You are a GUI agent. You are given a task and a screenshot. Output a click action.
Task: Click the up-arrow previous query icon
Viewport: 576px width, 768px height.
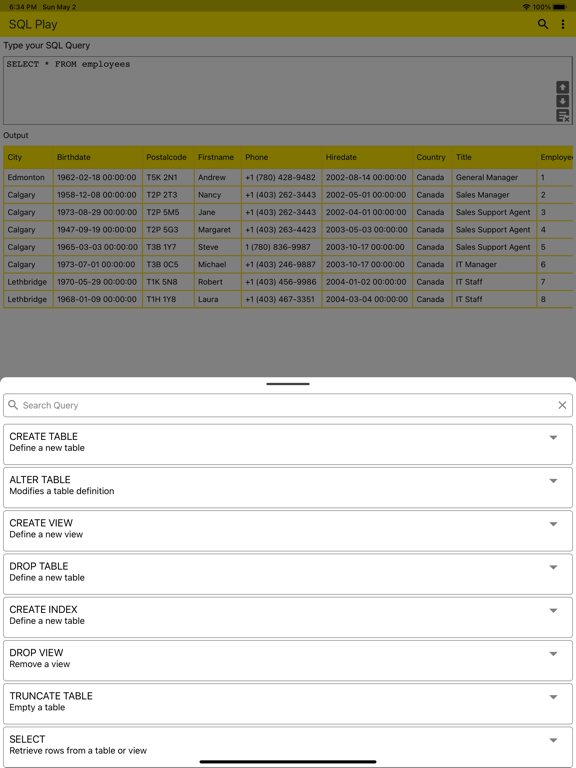point(562,87)
